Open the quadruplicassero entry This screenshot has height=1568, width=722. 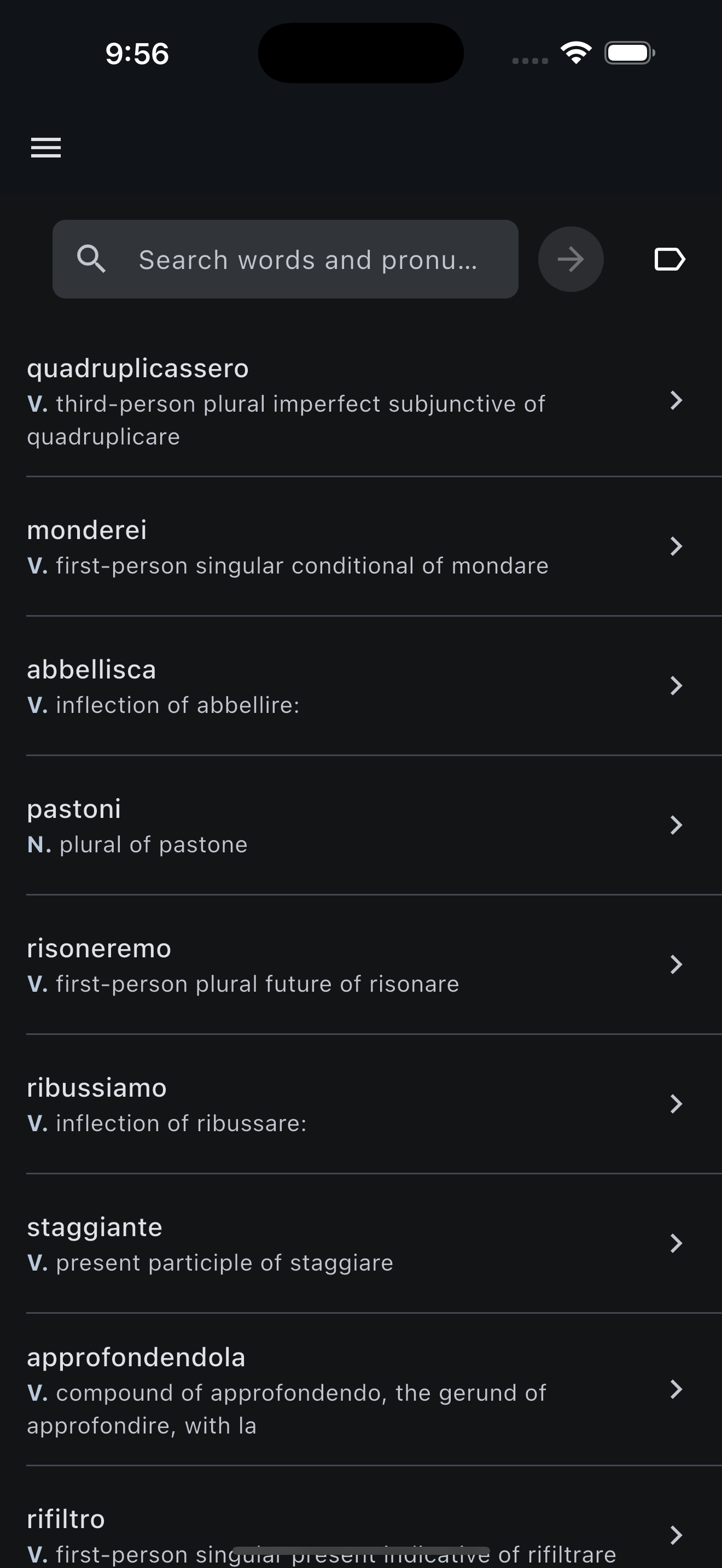tap(286, 402)
